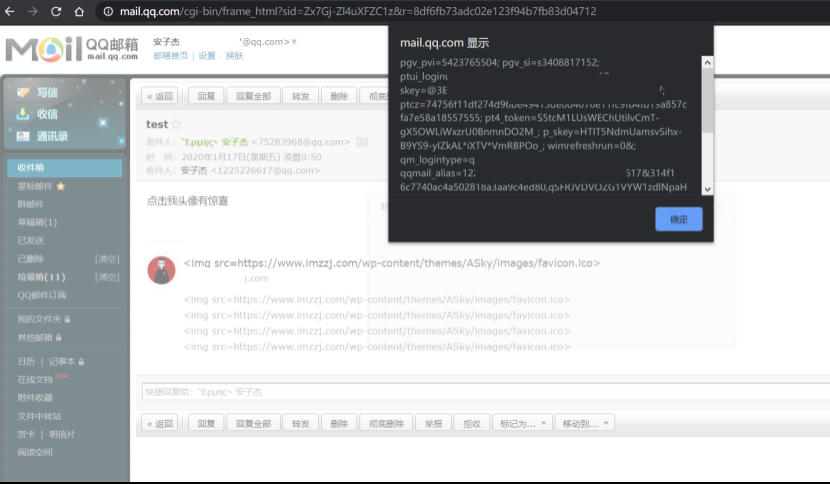Empty 已删除 via its 清空 link
The image size is (830, 484).
click(107, 259)
